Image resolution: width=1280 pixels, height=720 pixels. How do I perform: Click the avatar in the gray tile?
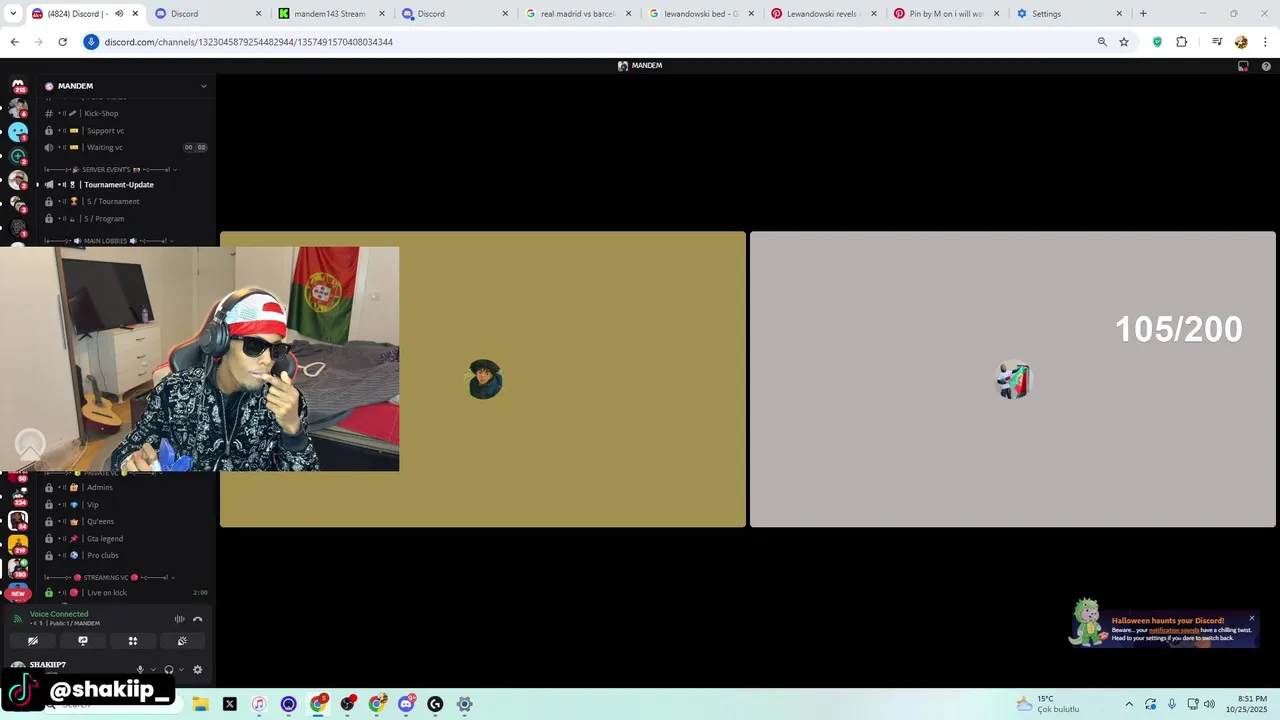coord(1013,380)
